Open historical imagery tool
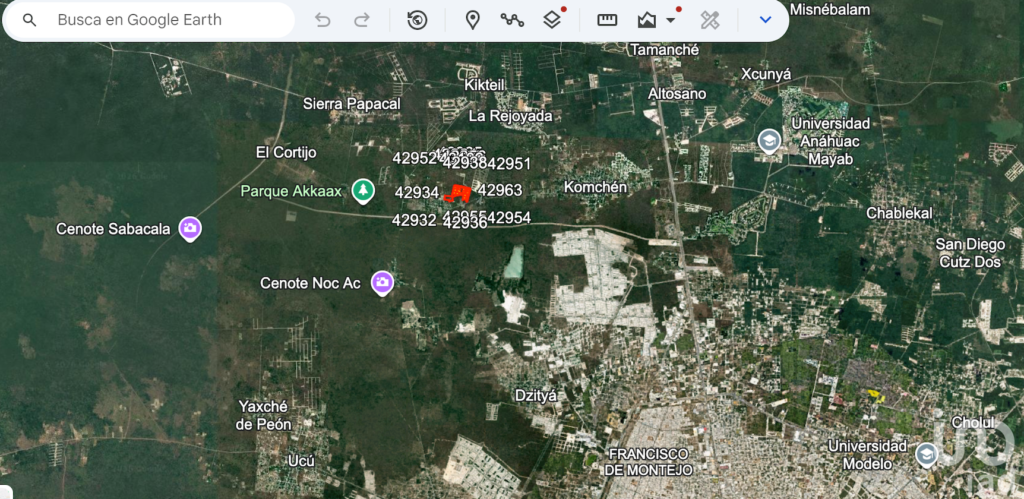Viewport: 1024px width, 499px height. (417, 20)
